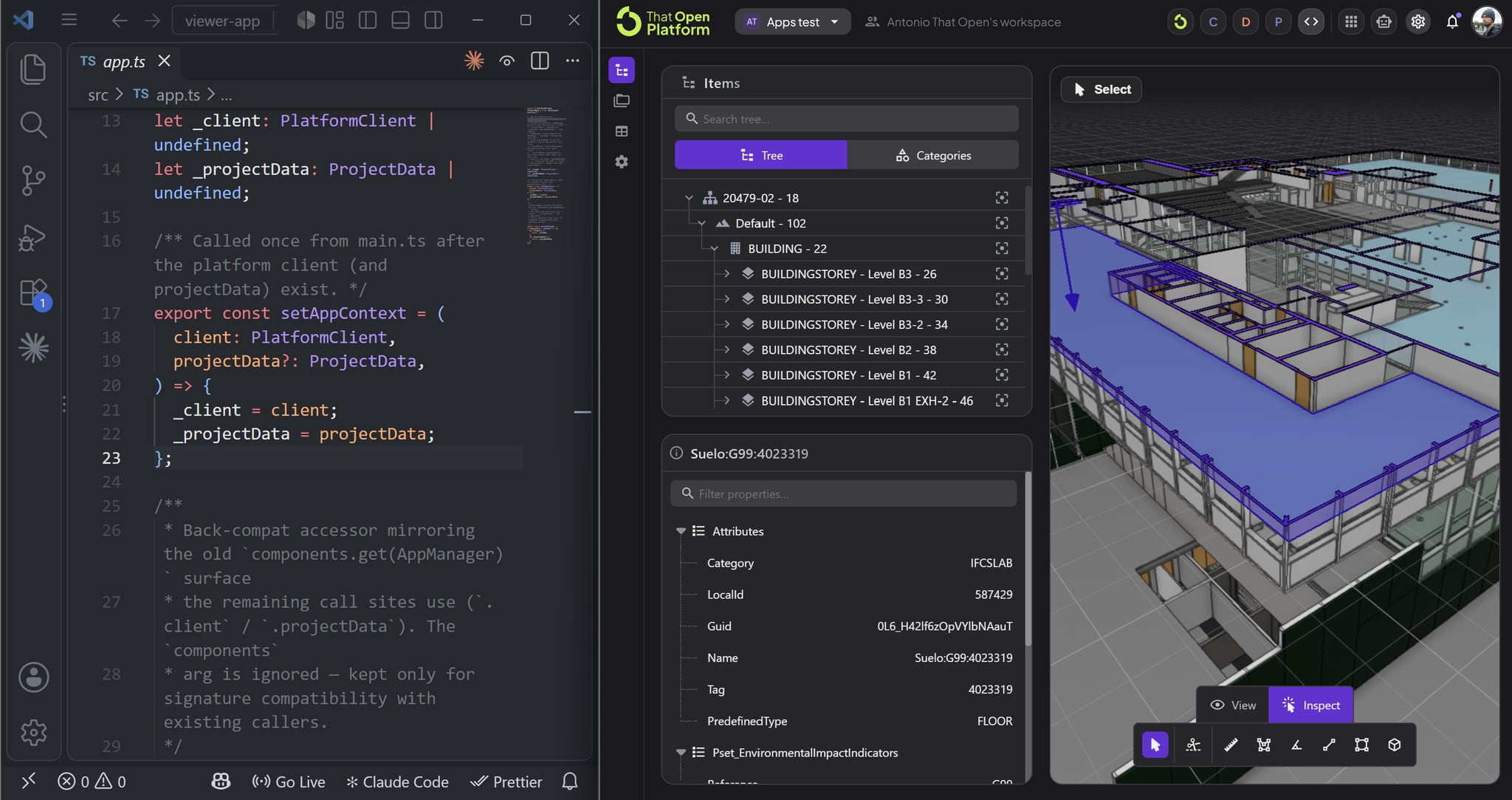Open the VS Code notifications bell
1512x800 pixels.
coord(569,782)
